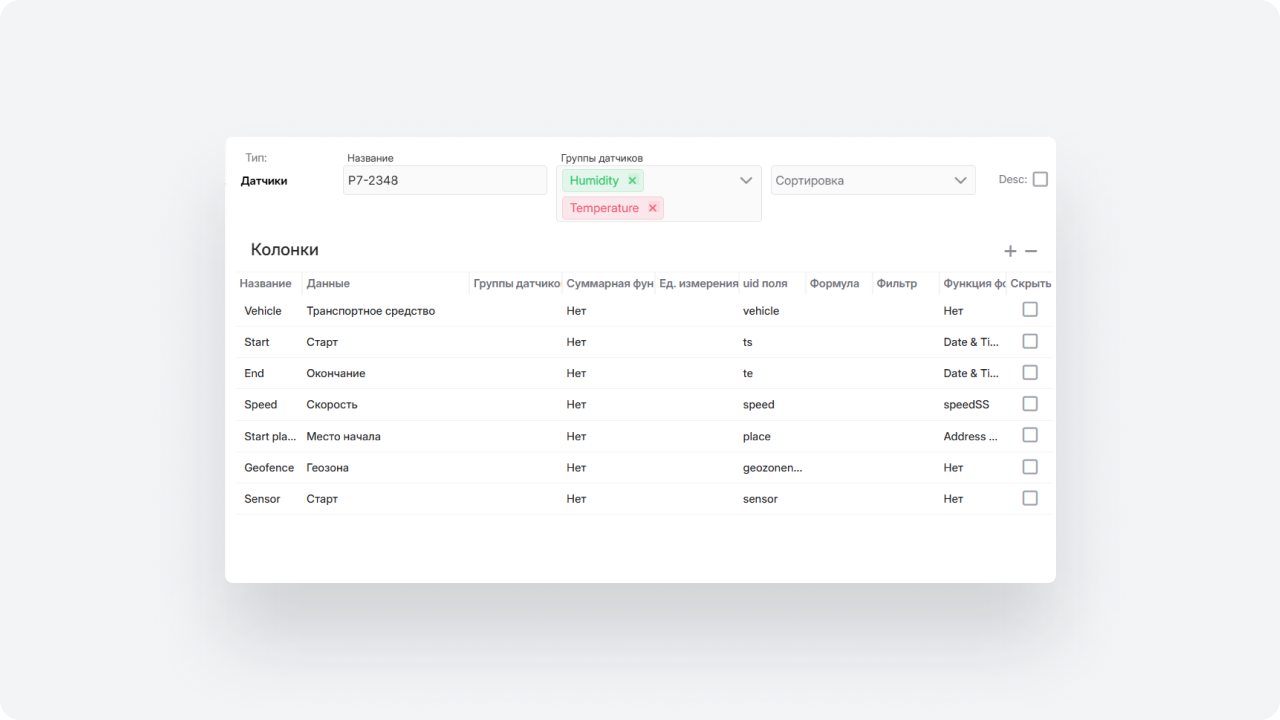Enable hide checkbox for Speed row

[1030, 404]
